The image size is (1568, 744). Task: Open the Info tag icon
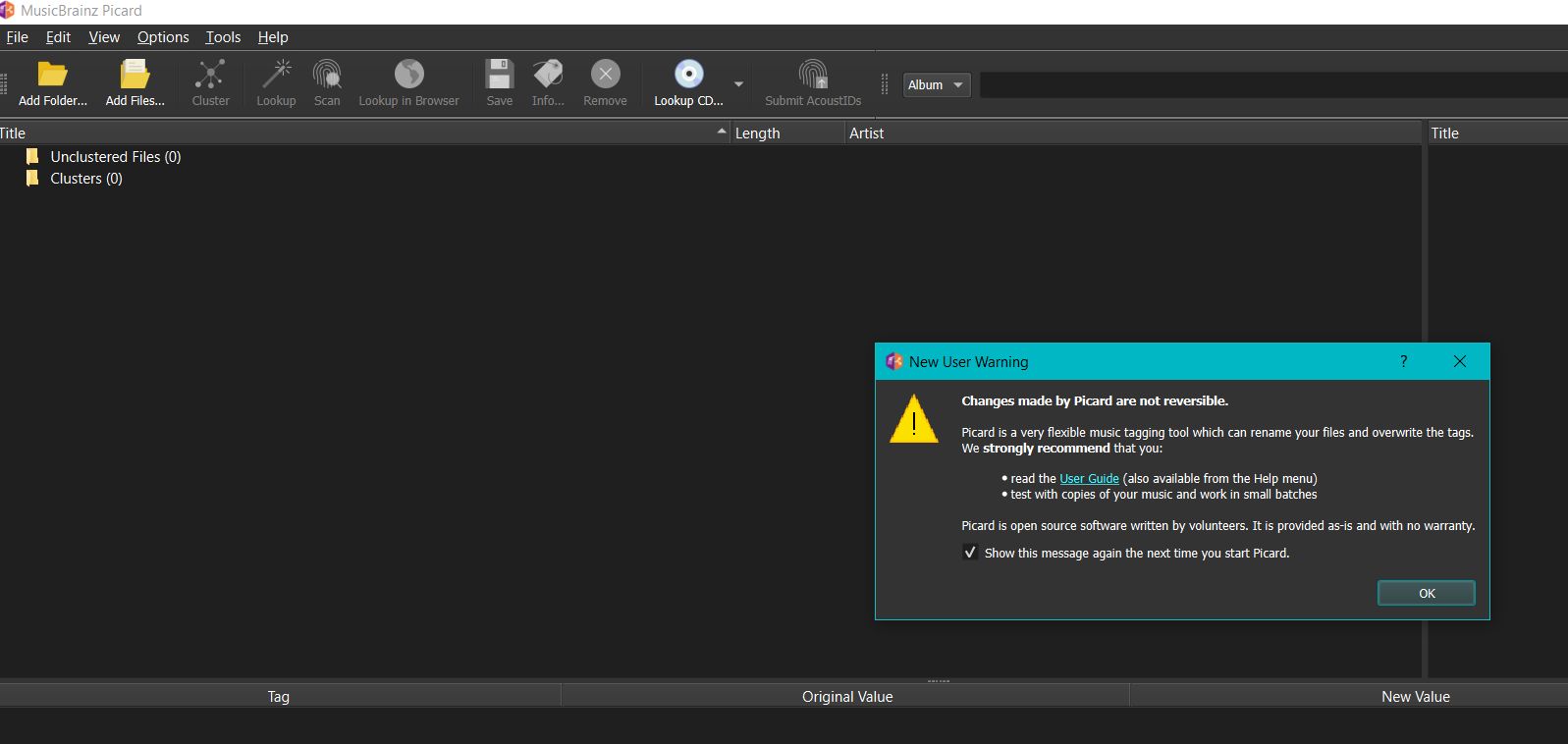pyautogui.click(x=548, y=75)
